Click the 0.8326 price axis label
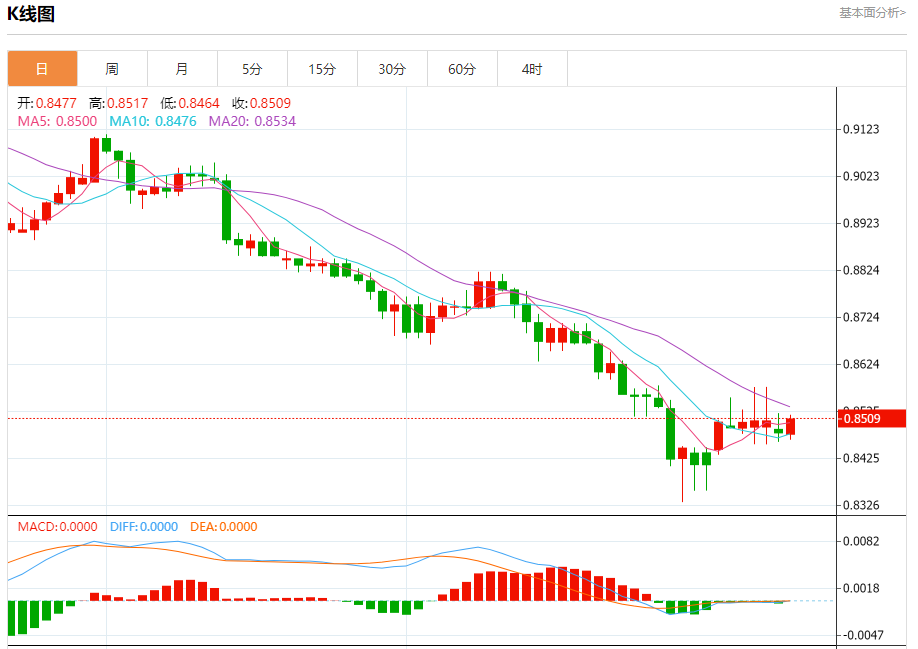This screenshot has width=918, height=649. 861,505
